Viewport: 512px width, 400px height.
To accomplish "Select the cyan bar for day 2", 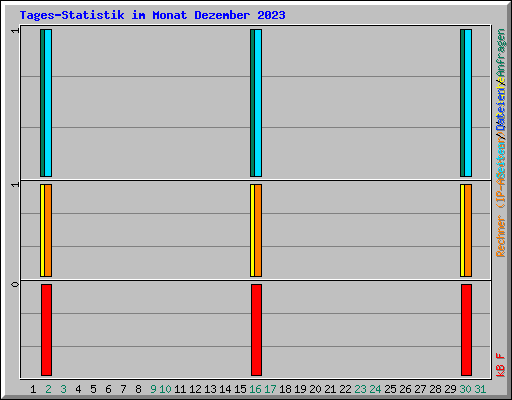I will tap(48, 103).
